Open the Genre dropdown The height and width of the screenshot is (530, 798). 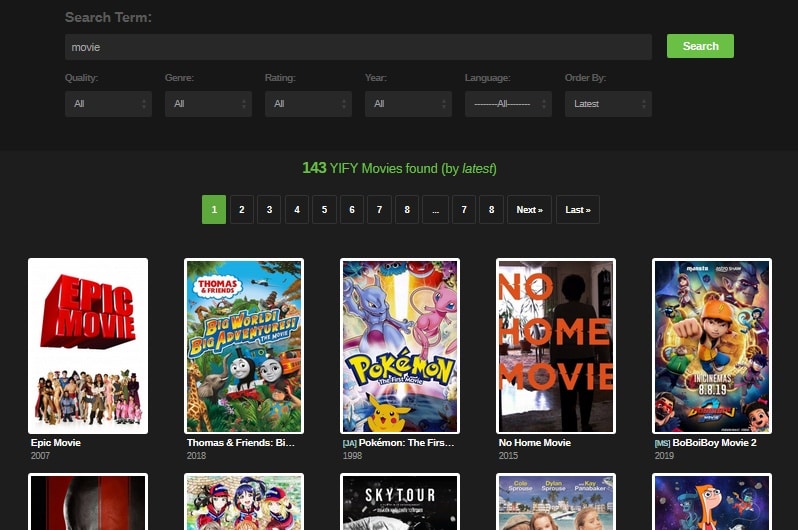[208, 104]
